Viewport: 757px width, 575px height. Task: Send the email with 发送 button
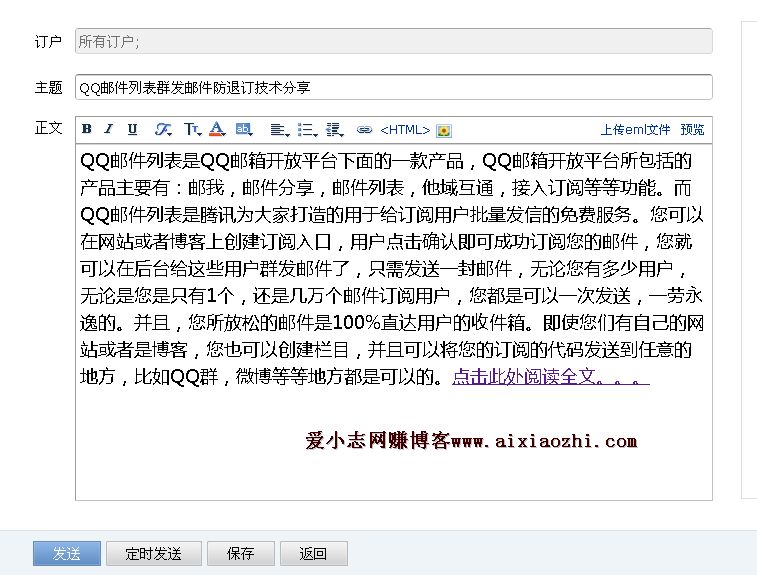coord(67,553)
